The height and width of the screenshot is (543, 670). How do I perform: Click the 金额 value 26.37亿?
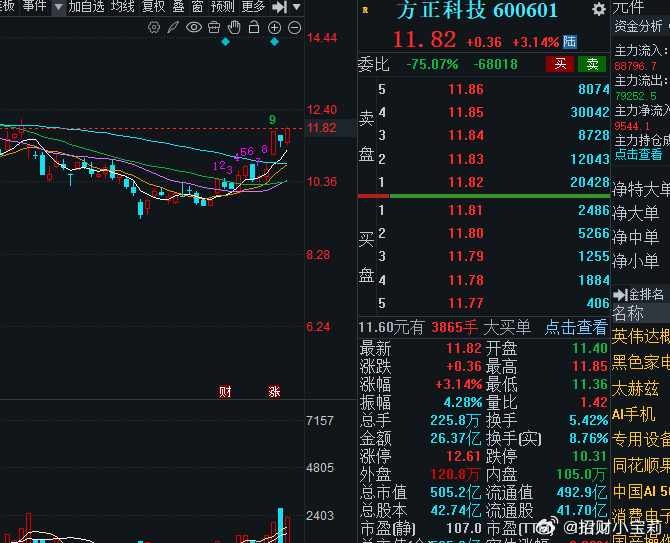pos(455,438)
